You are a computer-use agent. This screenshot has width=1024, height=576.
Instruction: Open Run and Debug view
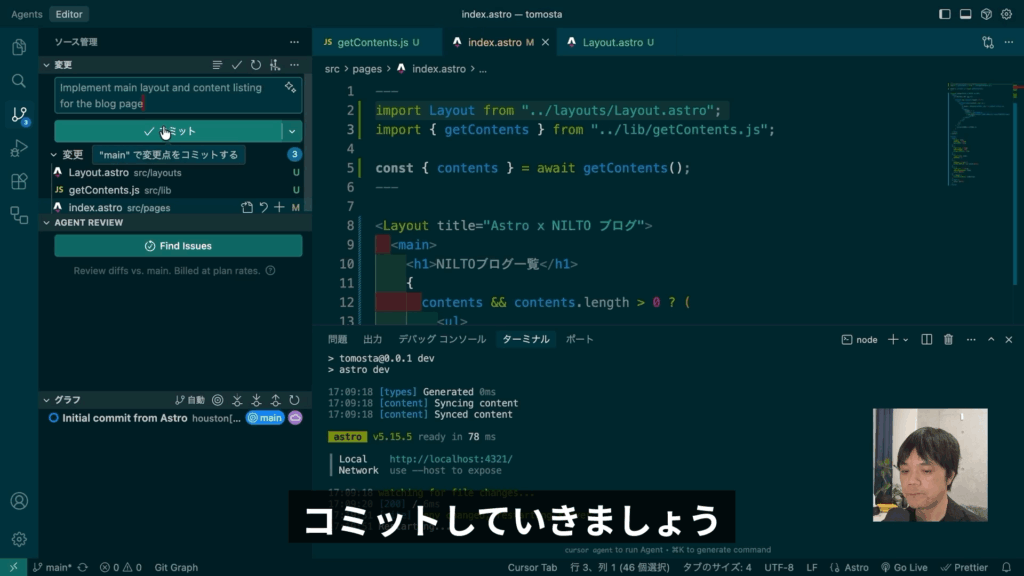pos(19,148)
